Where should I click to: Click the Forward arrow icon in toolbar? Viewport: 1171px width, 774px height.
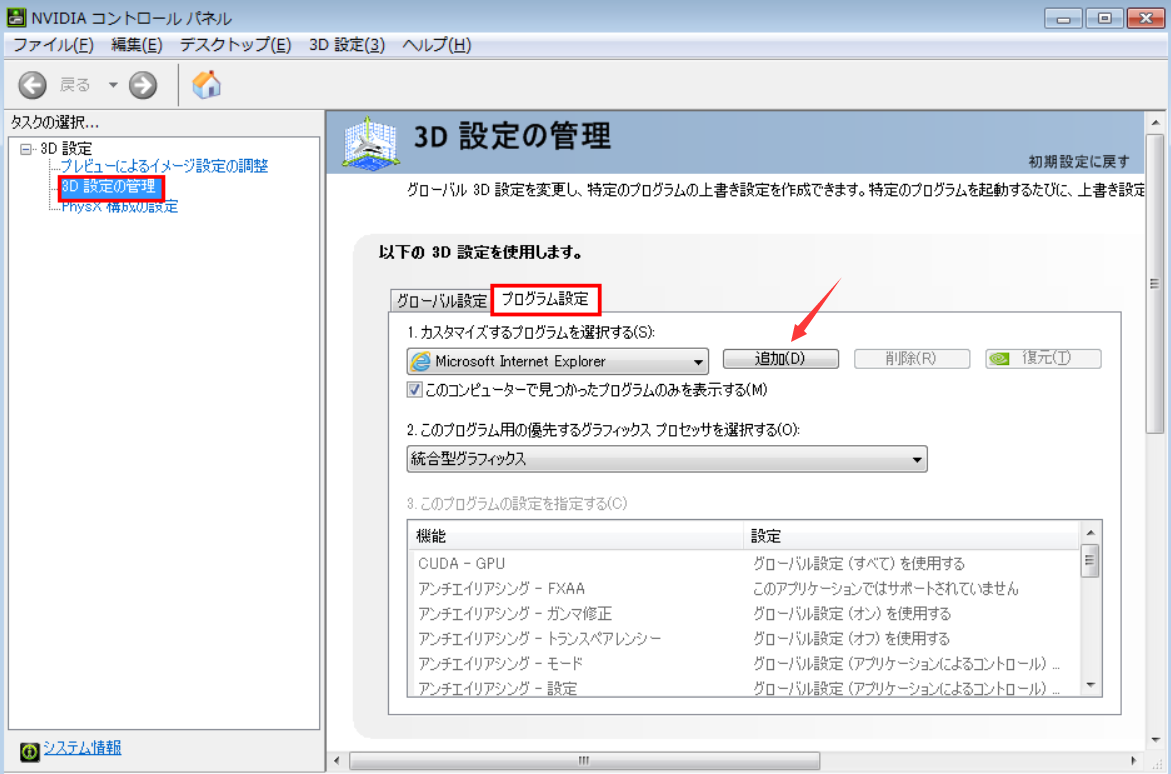143,86
